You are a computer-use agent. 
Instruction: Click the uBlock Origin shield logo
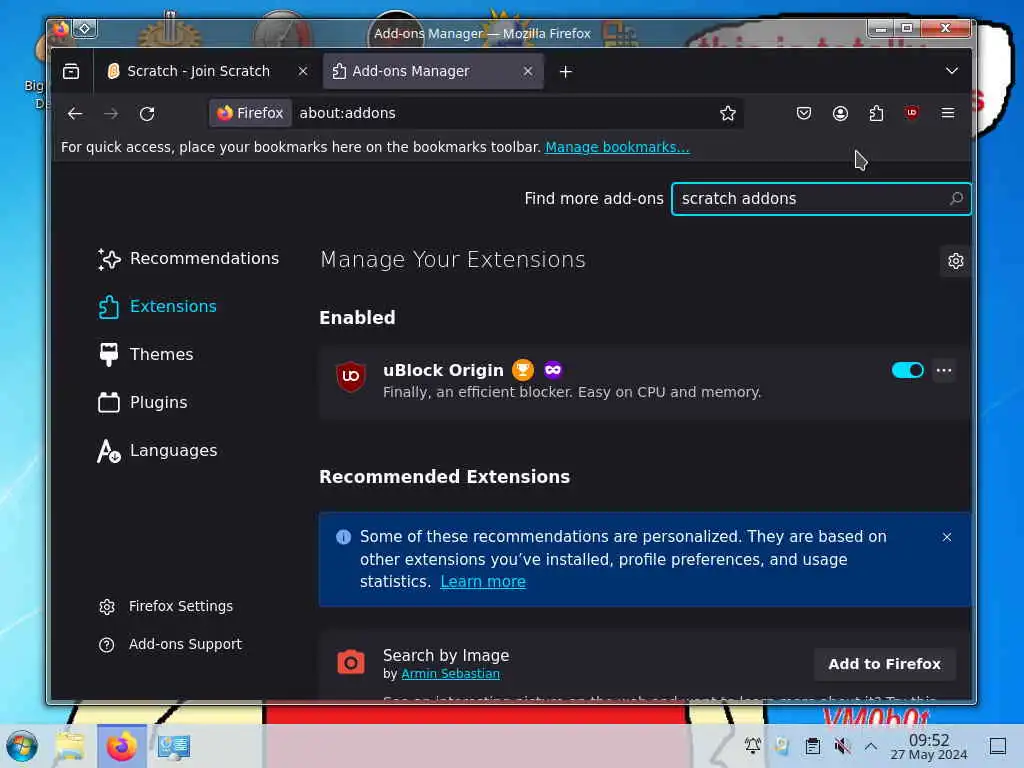click(351, 376)
